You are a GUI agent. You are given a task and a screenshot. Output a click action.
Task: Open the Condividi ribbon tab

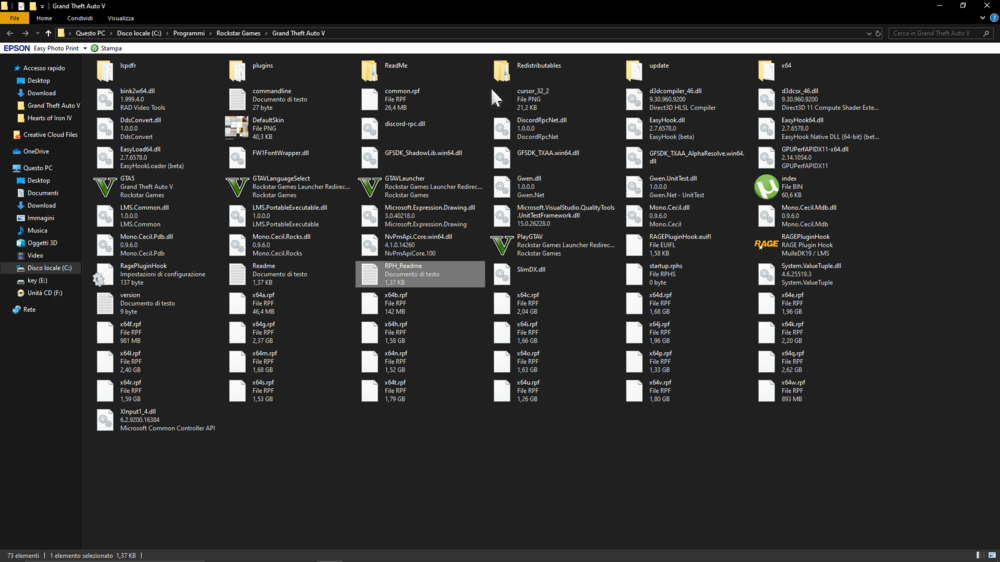click(80, 18)
